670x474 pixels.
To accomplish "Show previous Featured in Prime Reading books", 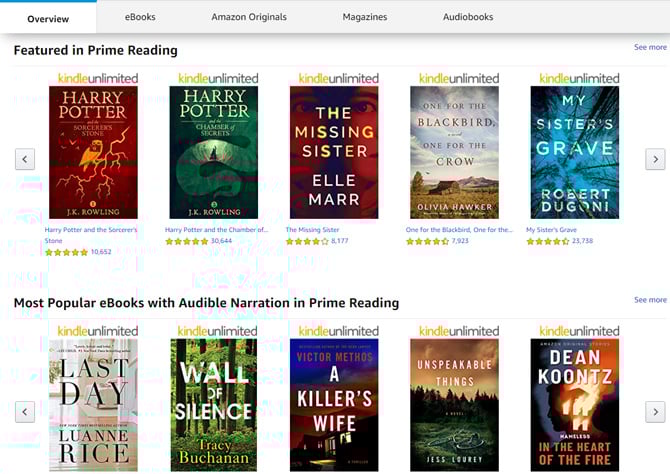I will pyautogui.click(x=25, y=159).
